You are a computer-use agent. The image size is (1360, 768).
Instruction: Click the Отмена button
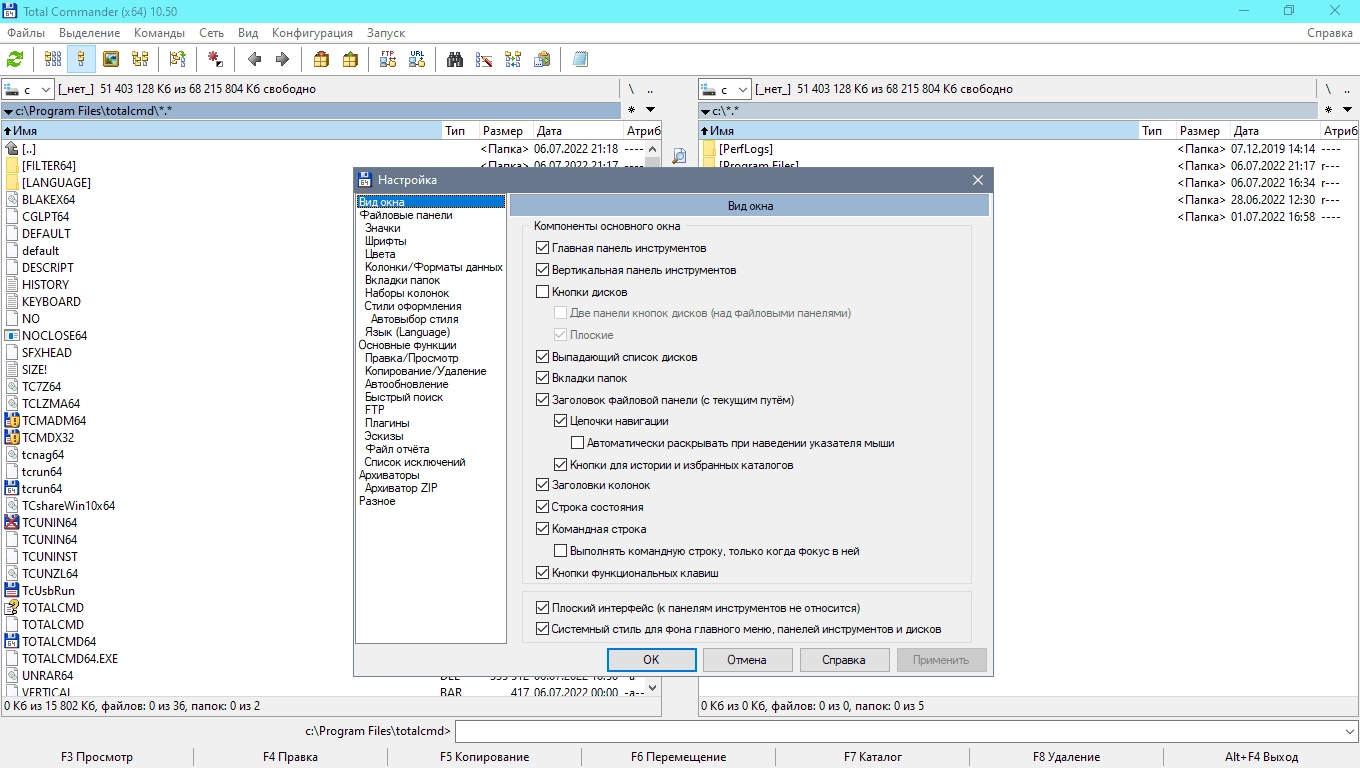(747, 660)
